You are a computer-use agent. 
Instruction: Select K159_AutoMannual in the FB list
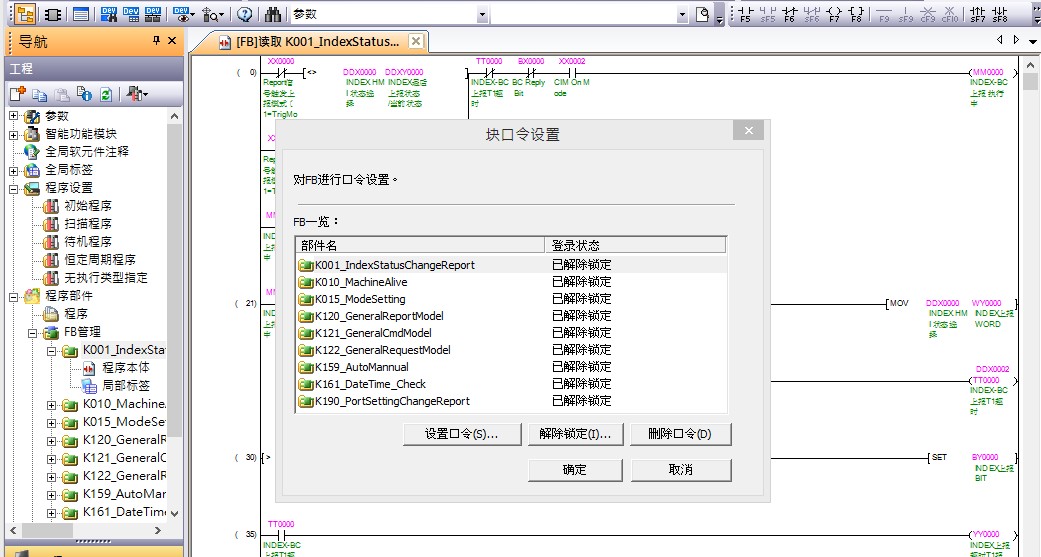pyautogui.click(x=361, y=367)
